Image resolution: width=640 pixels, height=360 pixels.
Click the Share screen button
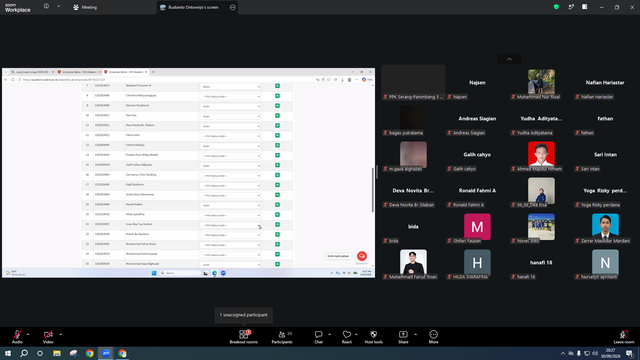403,337
